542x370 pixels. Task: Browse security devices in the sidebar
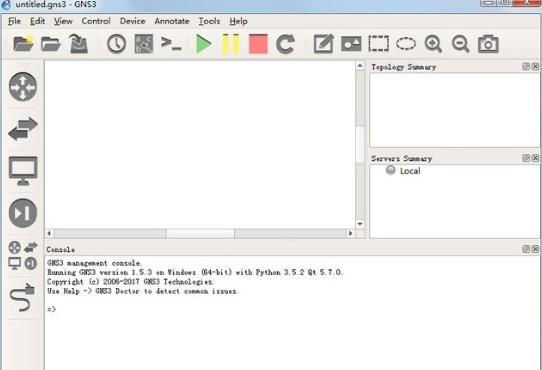tap(23, 213)
